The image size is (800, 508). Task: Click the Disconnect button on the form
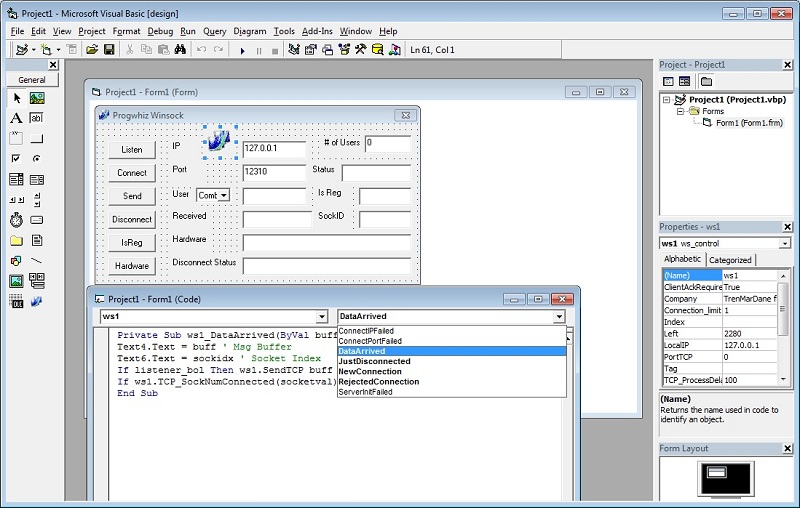coord(132,219)
